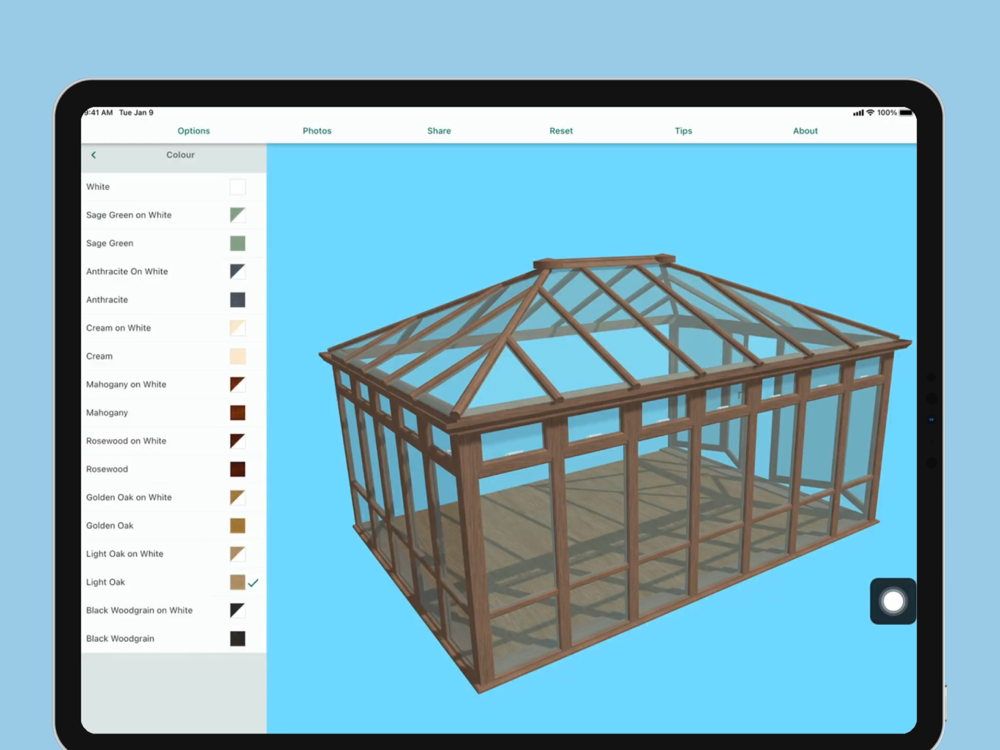The width and height of the screenshot is (1000, 750).
Task: Open the Share menu item
Action: click(x=439, y=131)
